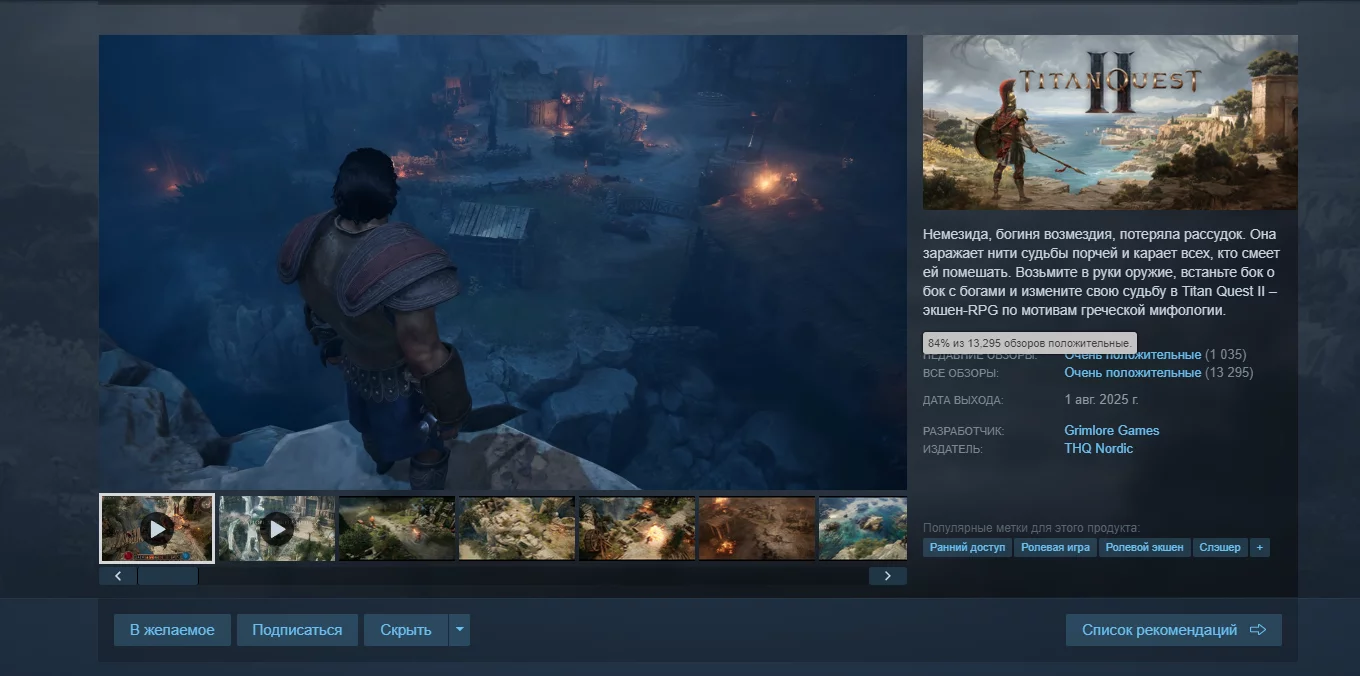Open the dropdown arrow next to Скрыть
Image resolution: width=1360 pixels, height=676 pixels.
pos(460,630)
